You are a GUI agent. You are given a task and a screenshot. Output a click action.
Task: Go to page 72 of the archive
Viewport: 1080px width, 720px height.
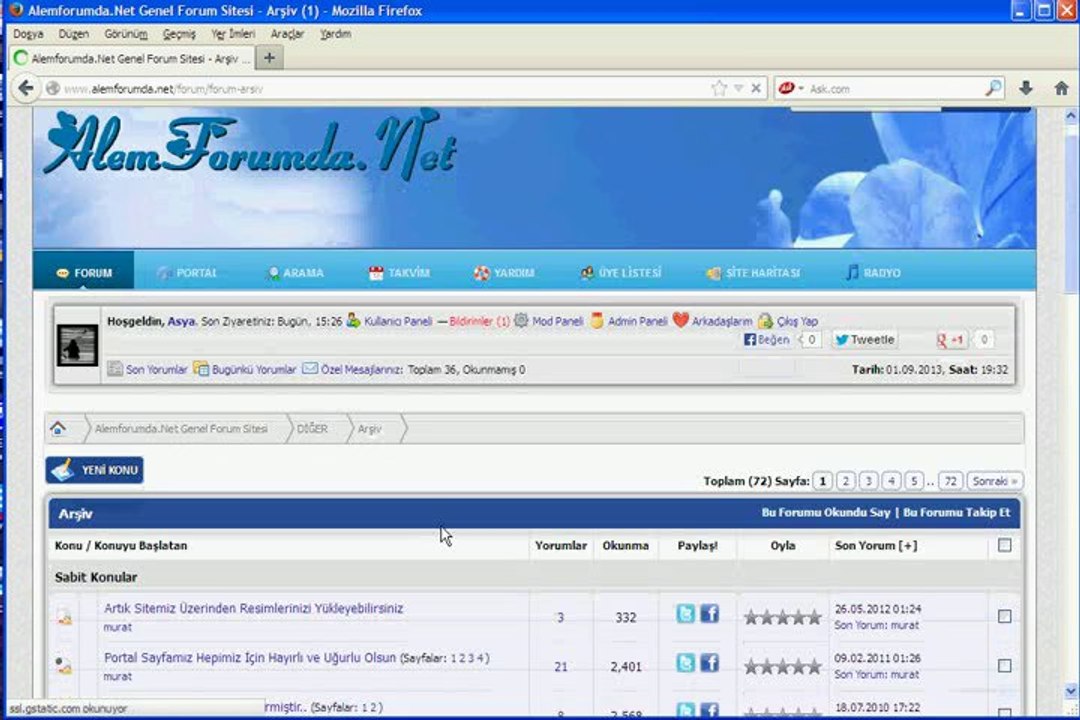click(x=950, y=481)
